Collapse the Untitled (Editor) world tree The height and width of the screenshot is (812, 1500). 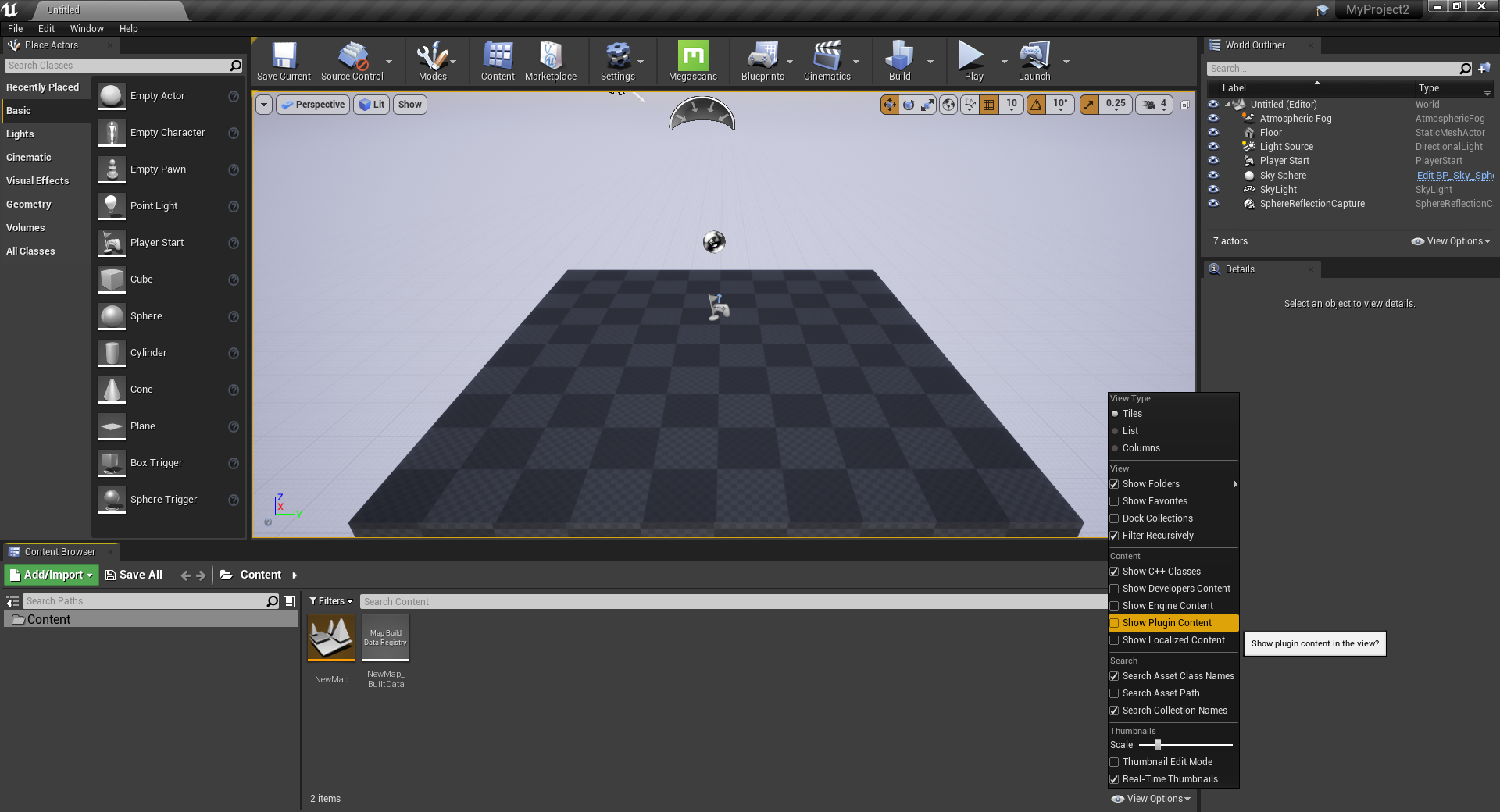click(x=1228, y=104)
